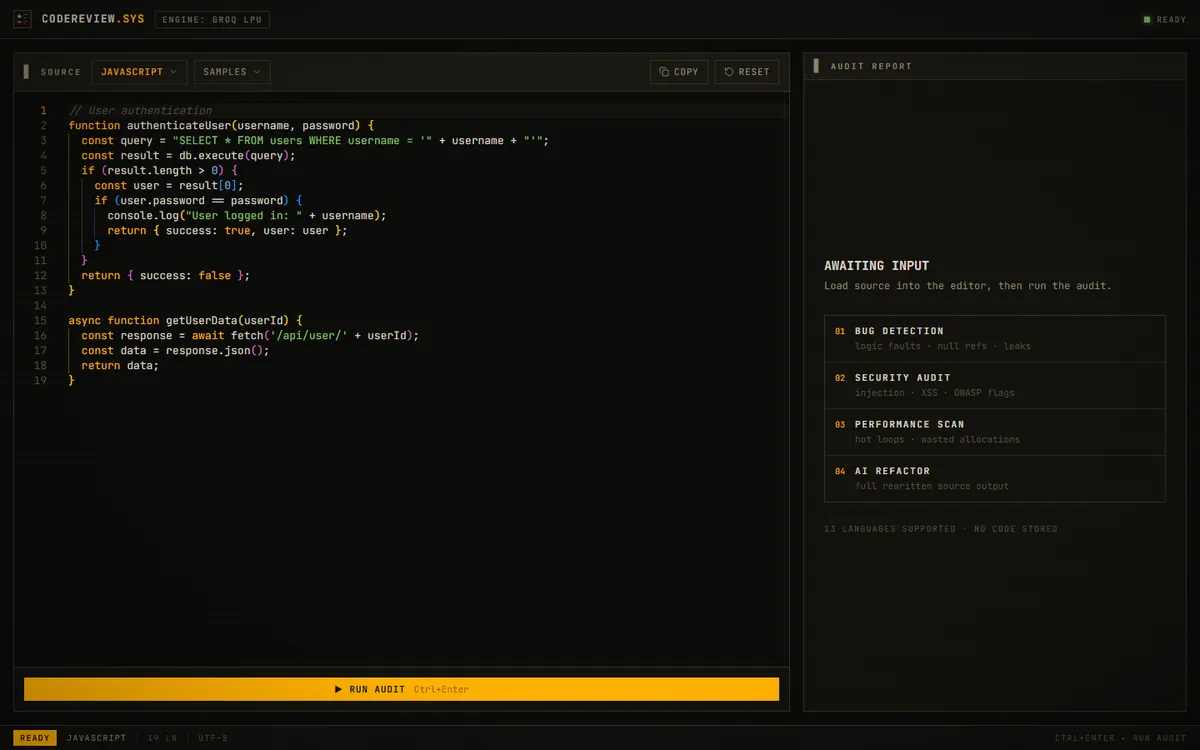Click the green READY indicator dot
The height and width of the screenshot is (750, 1200).
click(1147, 20)
